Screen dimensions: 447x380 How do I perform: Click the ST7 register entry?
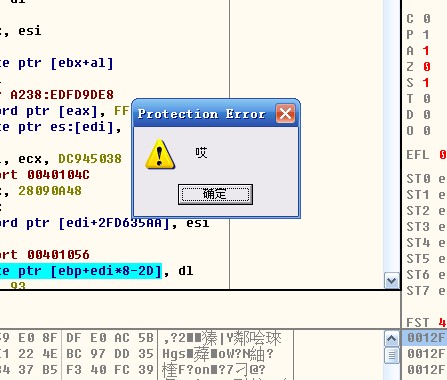point(426,291)
